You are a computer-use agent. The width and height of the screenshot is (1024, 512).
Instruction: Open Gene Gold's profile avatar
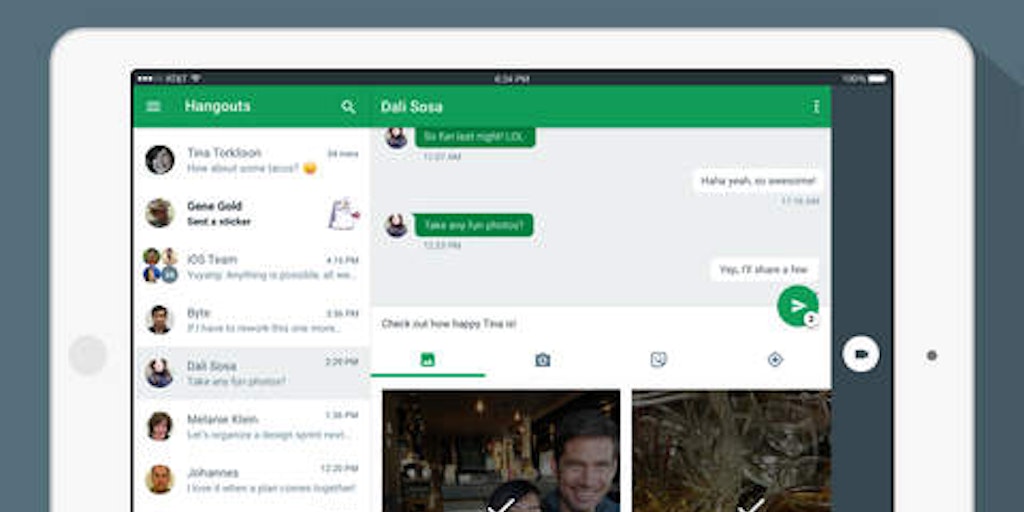pyautogui.click(x=159, y=213)
